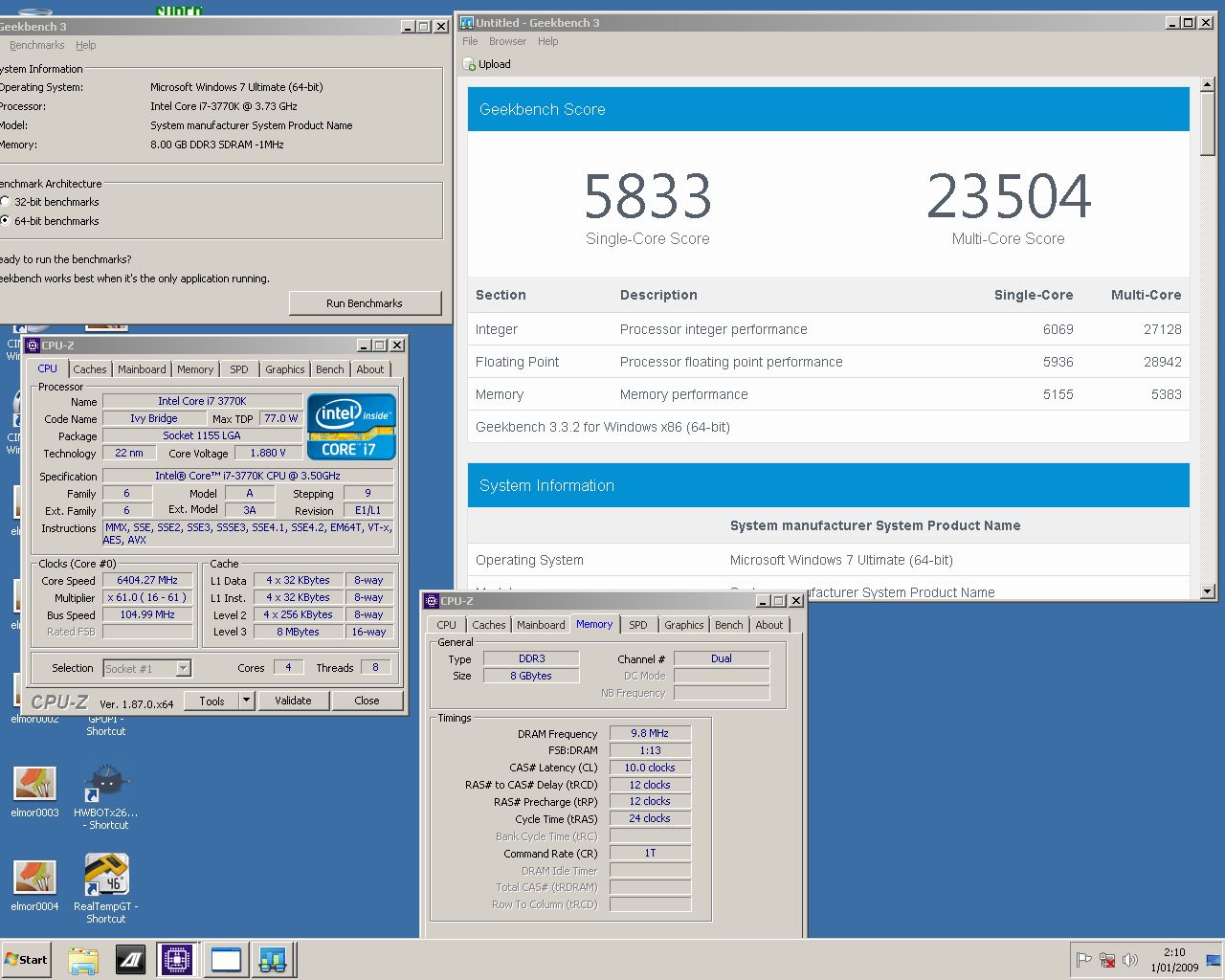Viewport: 1225px width, 980px height.
Task: Select SPD tab in the CPU-Z Memory window
Action: 638,625
